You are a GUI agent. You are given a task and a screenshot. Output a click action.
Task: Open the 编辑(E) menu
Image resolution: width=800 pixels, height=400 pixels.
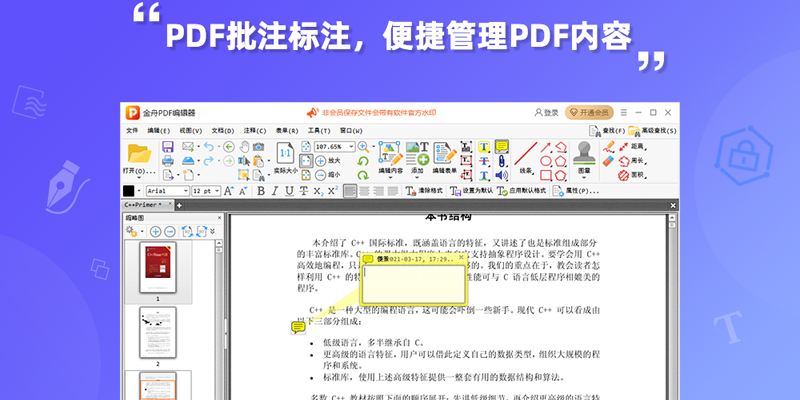[x=159, y=131]
